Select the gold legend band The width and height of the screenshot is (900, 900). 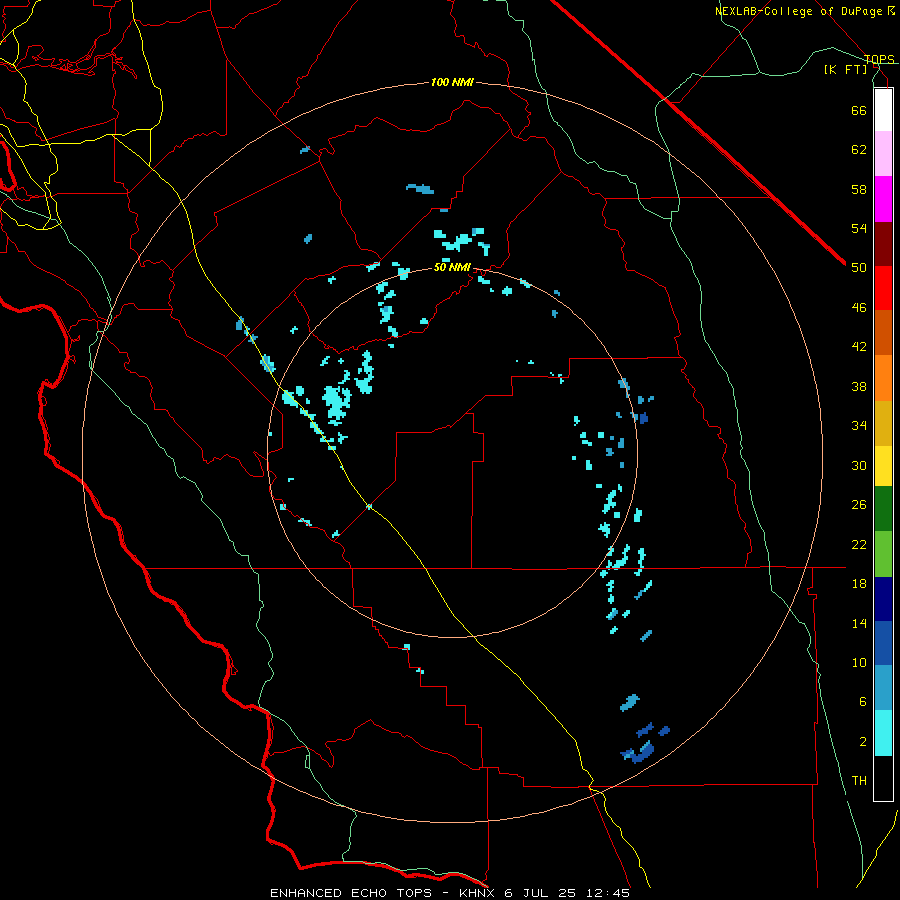pyautogui.click(x=883, y=424)
